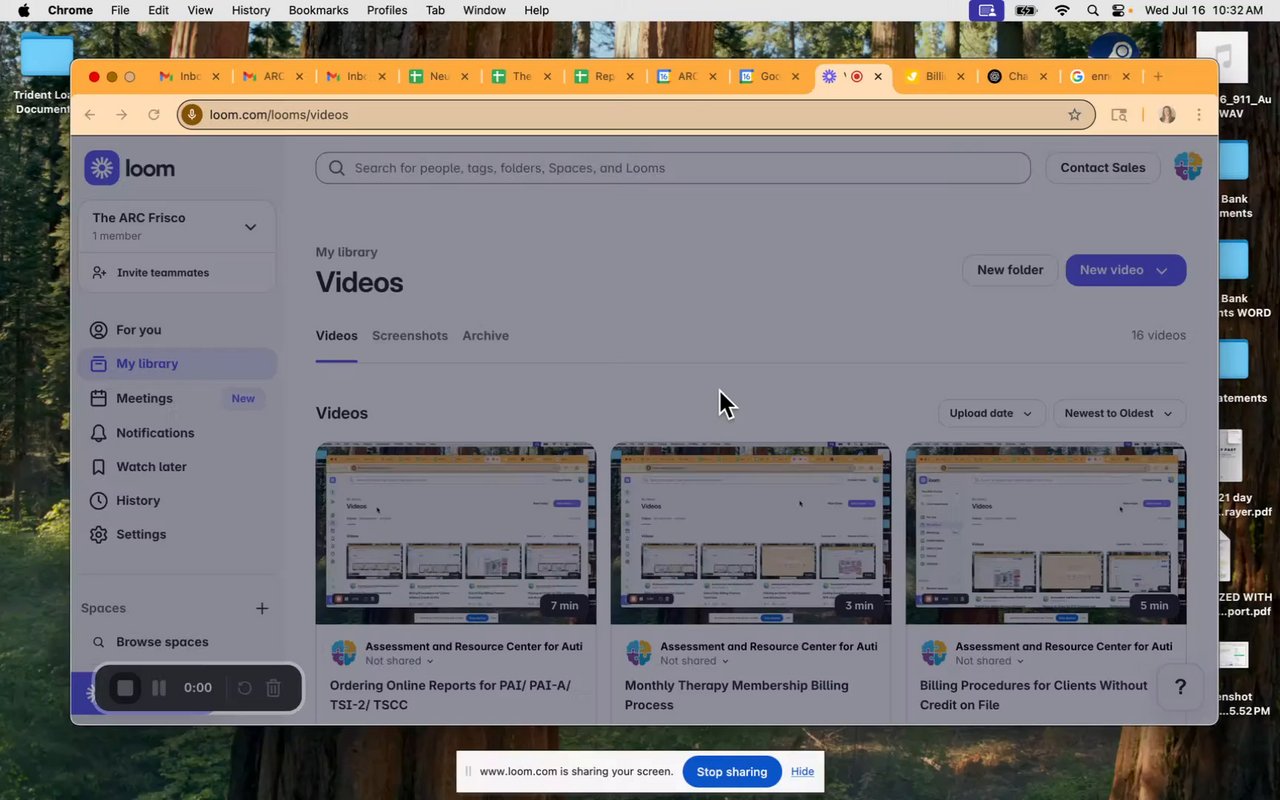
Task: Click Stop sharing button
Action: point(732,772)
